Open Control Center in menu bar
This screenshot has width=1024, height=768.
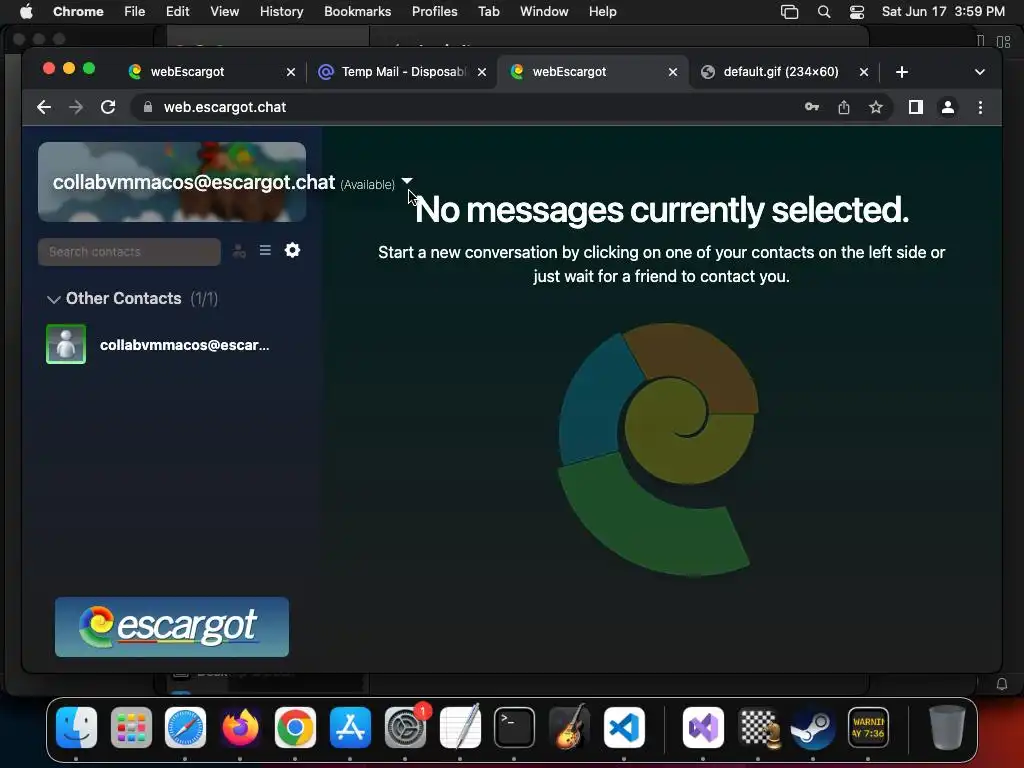point(857,12)
